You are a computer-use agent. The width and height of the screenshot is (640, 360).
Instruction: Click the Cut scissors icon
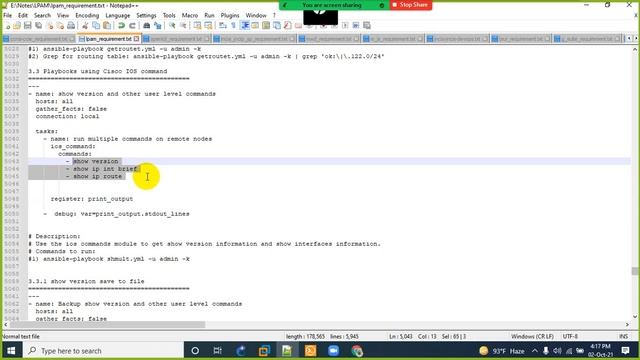tap(85, 26)
